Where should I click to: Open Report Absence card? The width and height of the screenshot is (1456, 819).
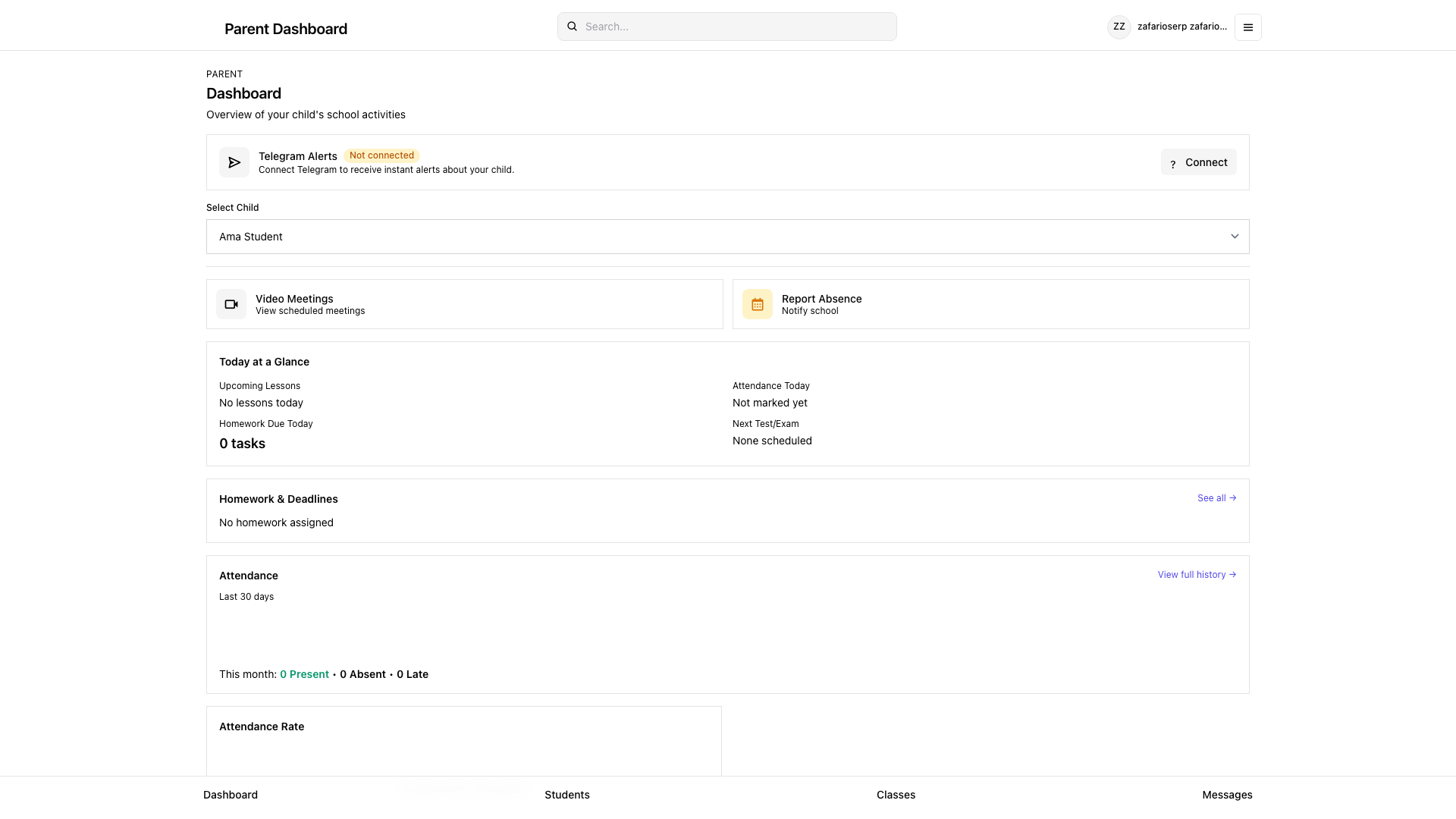click(x=991, y=304)
